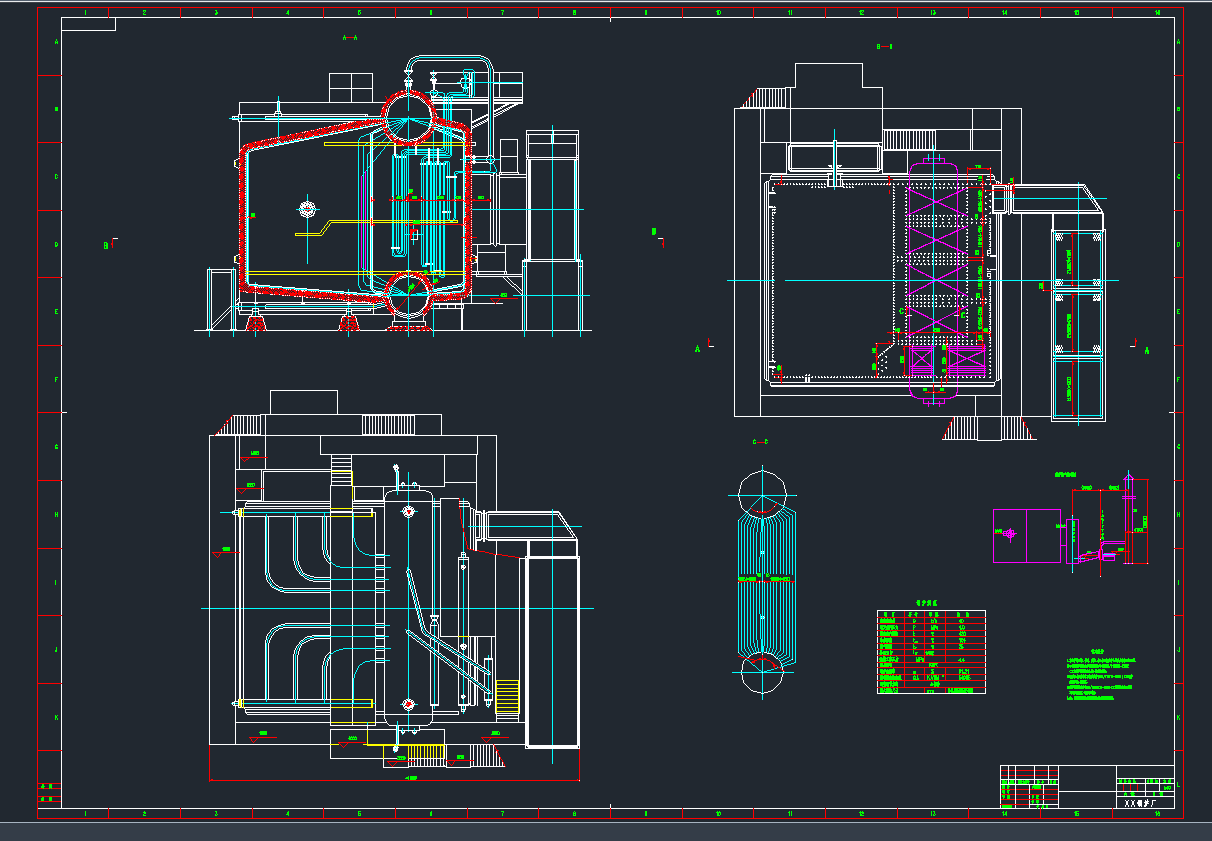
Task: Click row letter L on the right border
Action: point(1178,785)
